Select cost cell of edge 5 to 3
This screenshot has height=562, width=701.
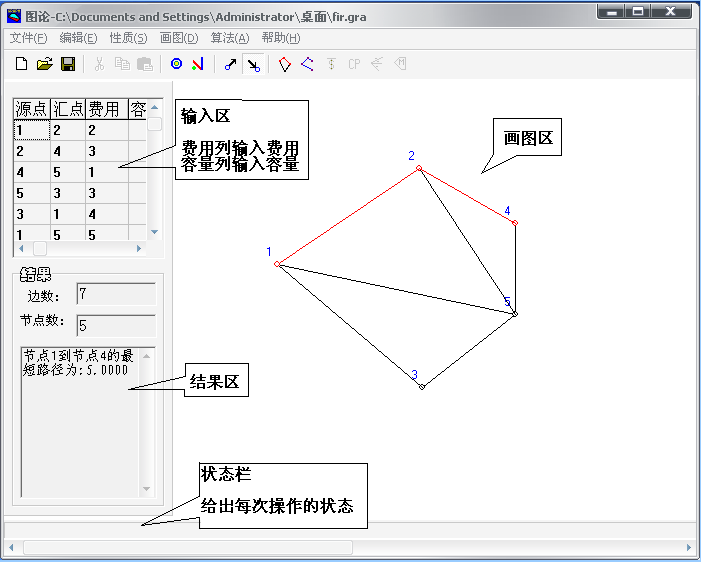click(107, 193)
